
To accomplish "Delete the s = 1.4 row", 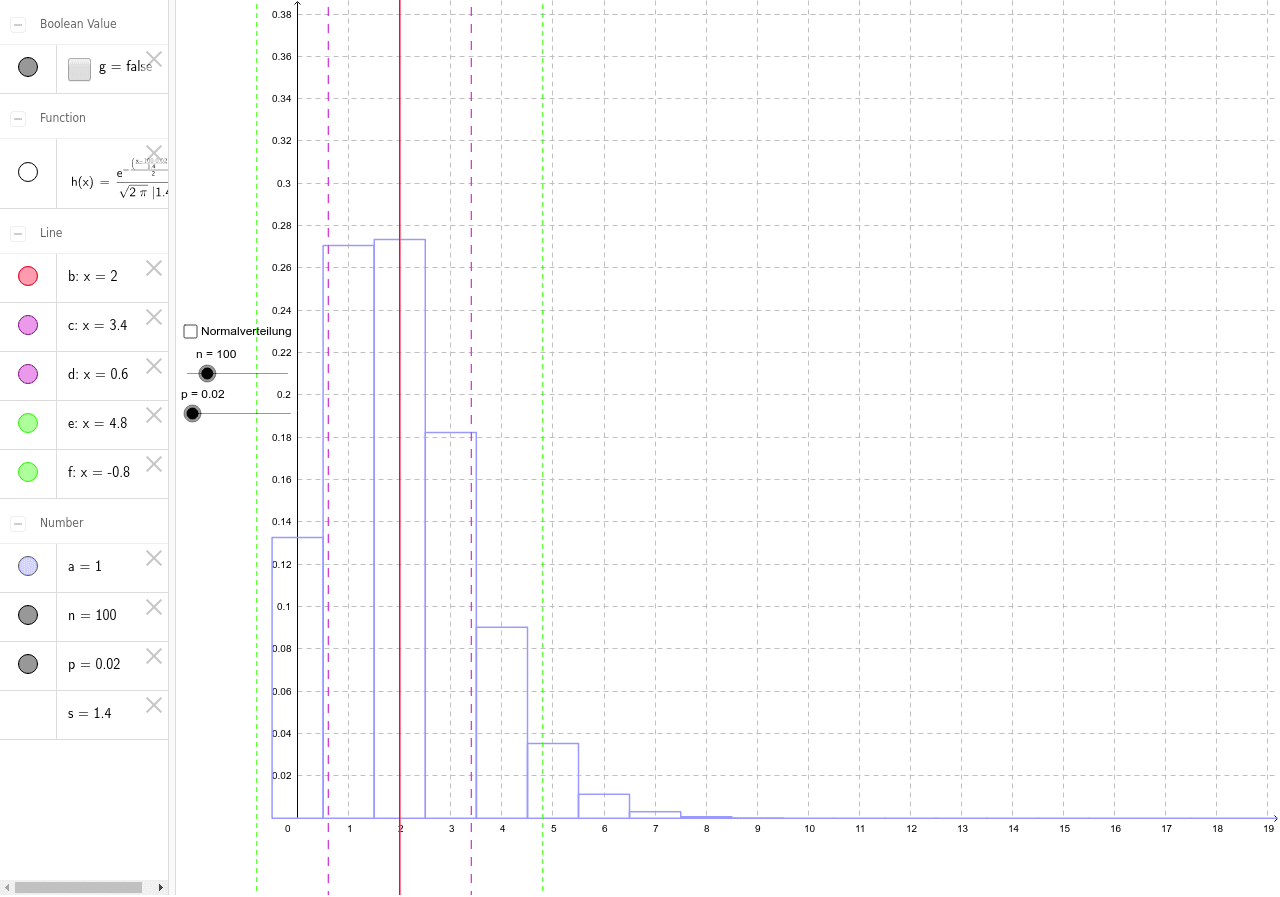I will [154, 705].
